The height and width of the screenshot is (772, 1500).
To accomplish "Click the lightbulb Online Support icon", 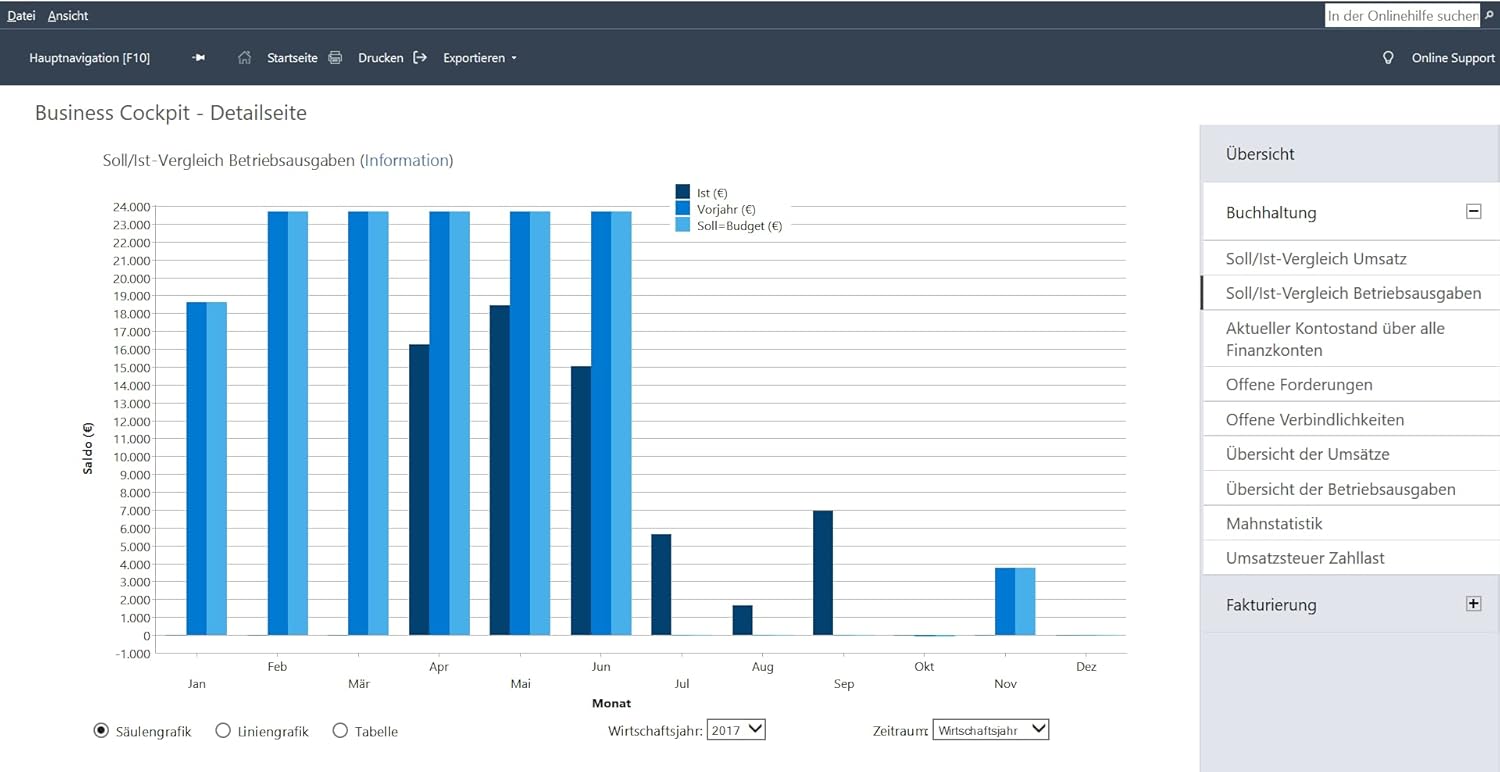I will pyautogui.click(x=1388, y=58).
